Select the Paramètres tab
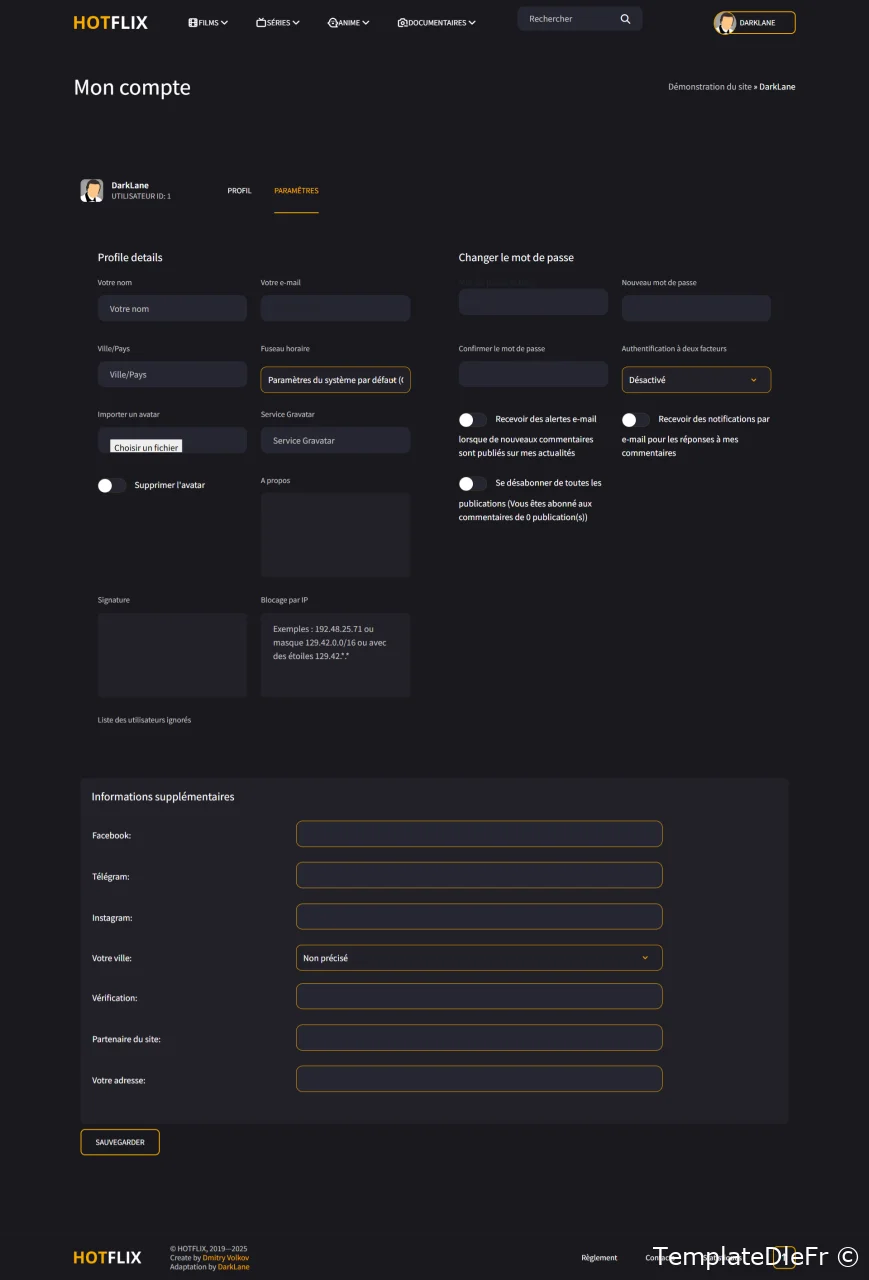Viewport: 869px width, 1280px height. pos(296,191)
